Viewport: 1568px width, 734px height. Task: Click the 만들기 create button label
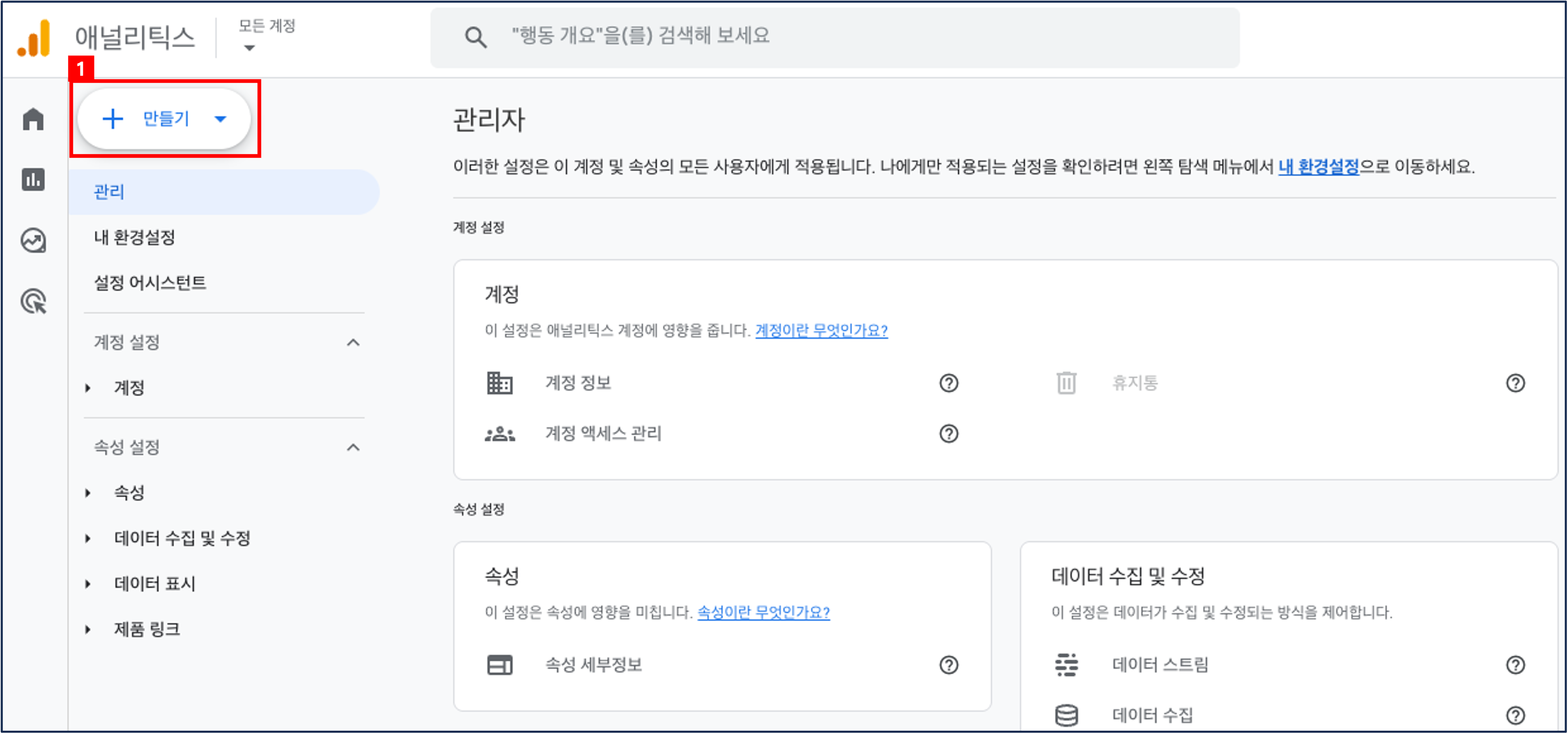pos(166,118)
